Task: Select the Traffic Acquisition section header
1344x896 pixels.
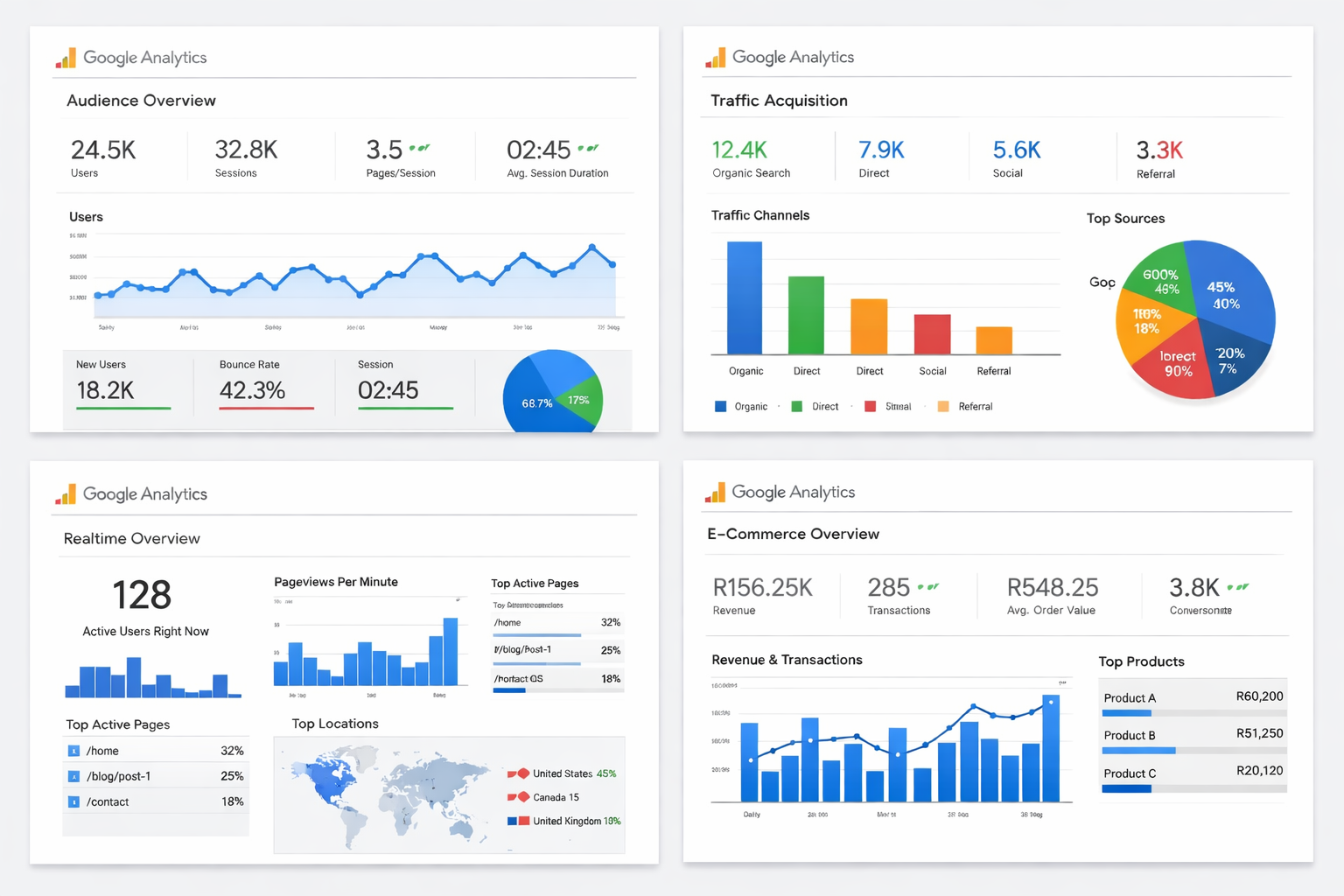Action: click(778, 100)
